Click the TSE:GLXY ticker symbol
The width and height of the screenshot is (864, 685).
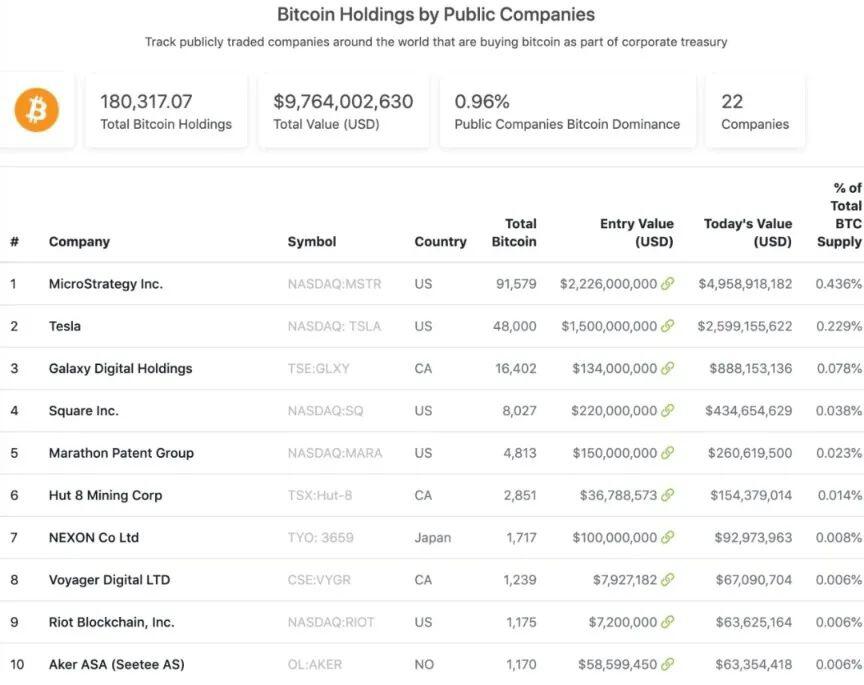point(318,369)
